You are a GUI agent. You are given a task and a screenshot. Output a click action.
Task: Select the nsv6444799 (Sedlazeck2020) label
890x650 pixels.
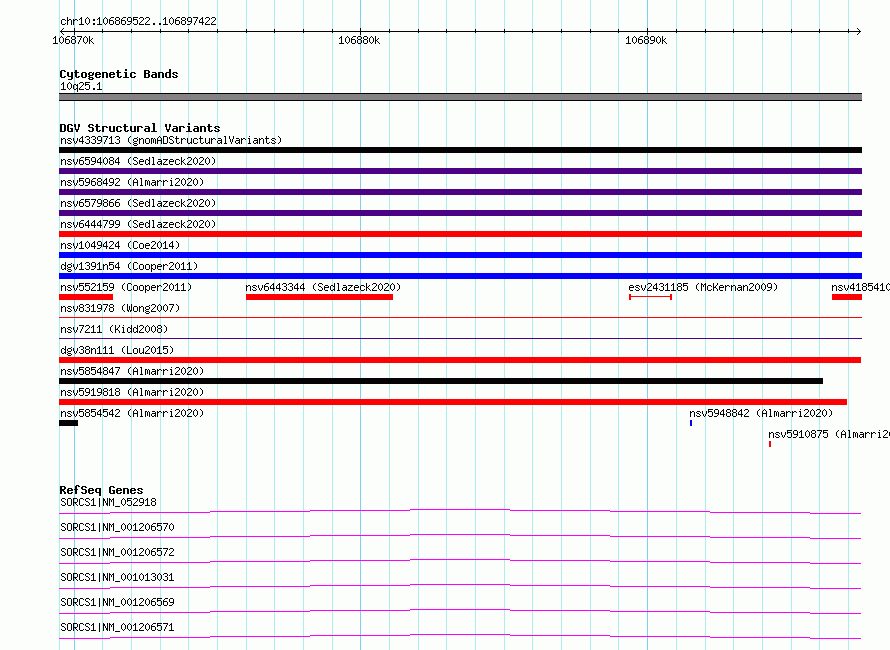[138, 224]
